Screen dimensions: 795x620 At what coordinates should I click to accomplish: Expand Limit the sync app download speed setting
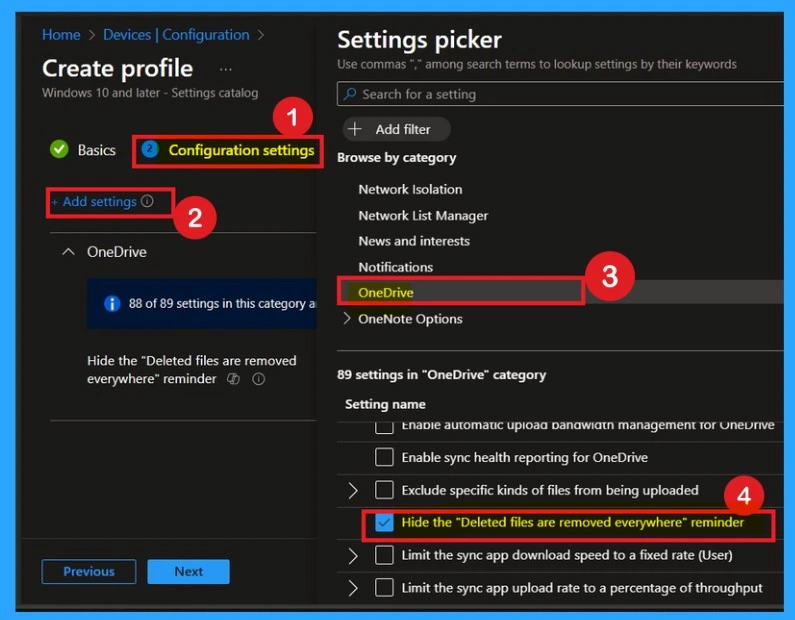pos(352,555)
